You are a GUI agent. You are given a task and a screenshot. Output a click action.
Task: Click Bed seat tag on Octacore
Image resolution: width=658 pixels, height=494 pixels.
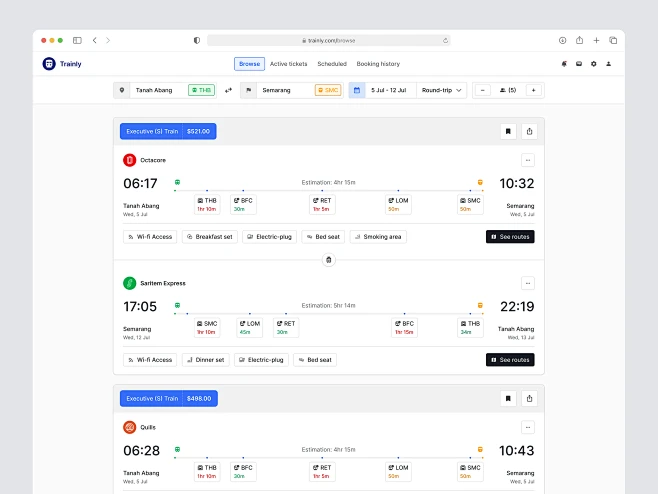pos(323,237)
